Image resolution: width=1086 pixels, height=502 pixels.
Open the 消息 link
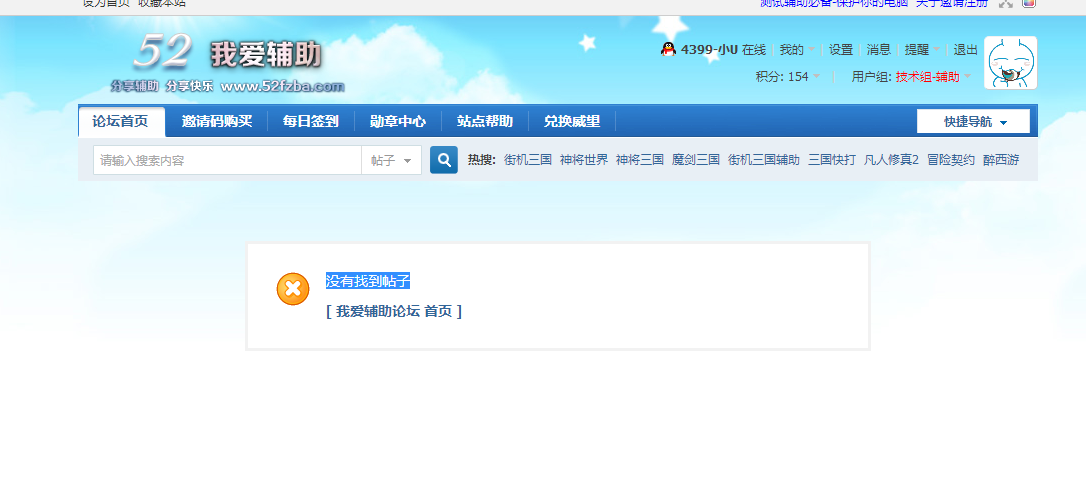coord(879,50)
